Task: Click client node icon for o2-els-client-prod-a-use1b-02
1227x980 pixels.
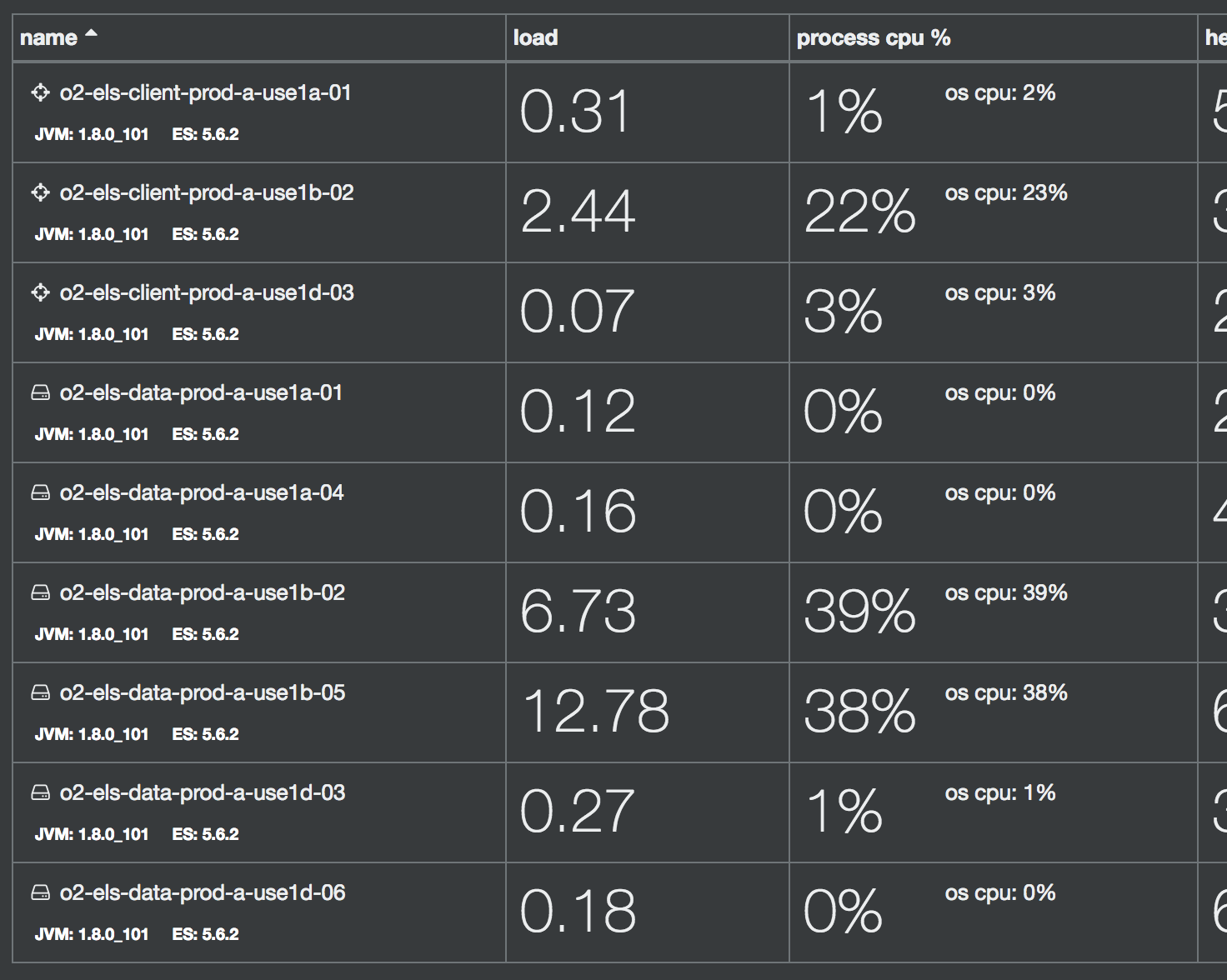Action: [40, 192]
